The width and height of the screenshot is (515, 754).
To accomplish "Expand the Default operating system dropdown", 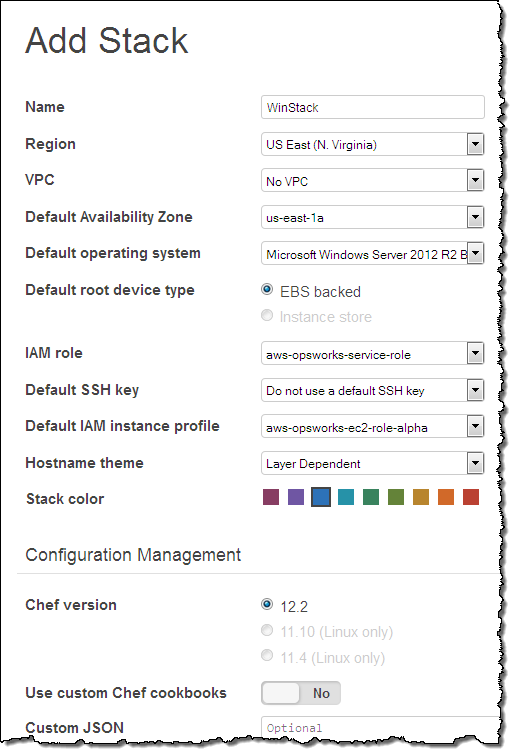I will (372, 254).
